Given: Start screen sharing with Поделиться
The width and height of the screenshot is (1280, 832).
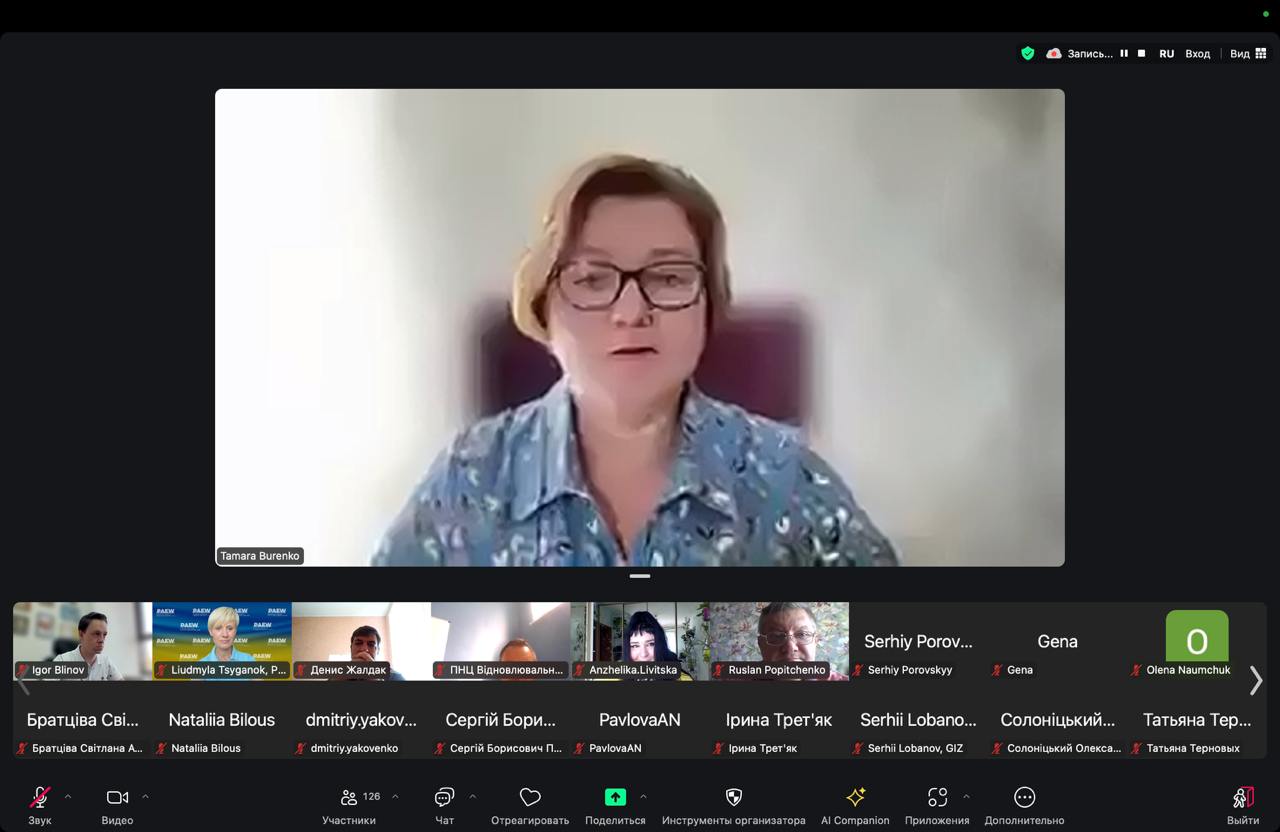Looking at the screenshot, I should click(x=615, y=798).
